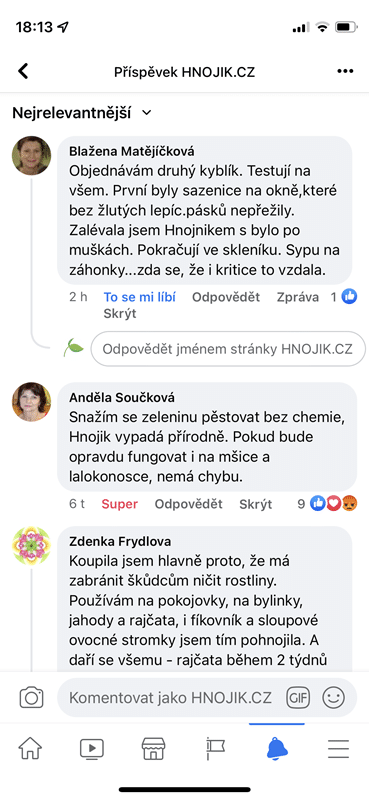Open the emoji smiley picker
The width and height of the screenshot is (369, 800).
333,697
